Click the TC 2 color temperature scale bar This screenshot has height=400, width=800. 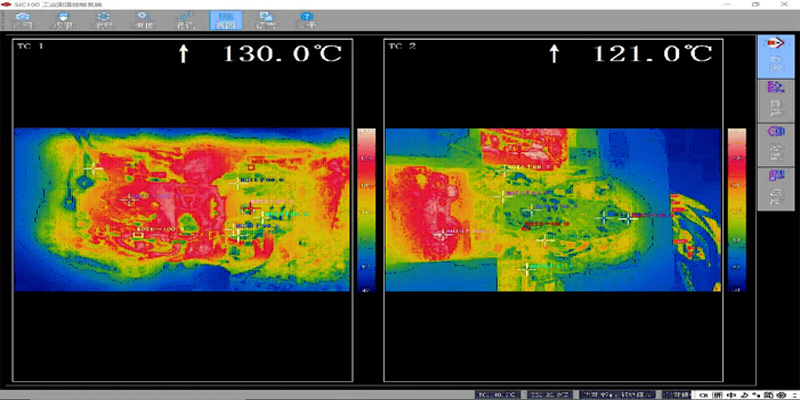pos(736,210)
